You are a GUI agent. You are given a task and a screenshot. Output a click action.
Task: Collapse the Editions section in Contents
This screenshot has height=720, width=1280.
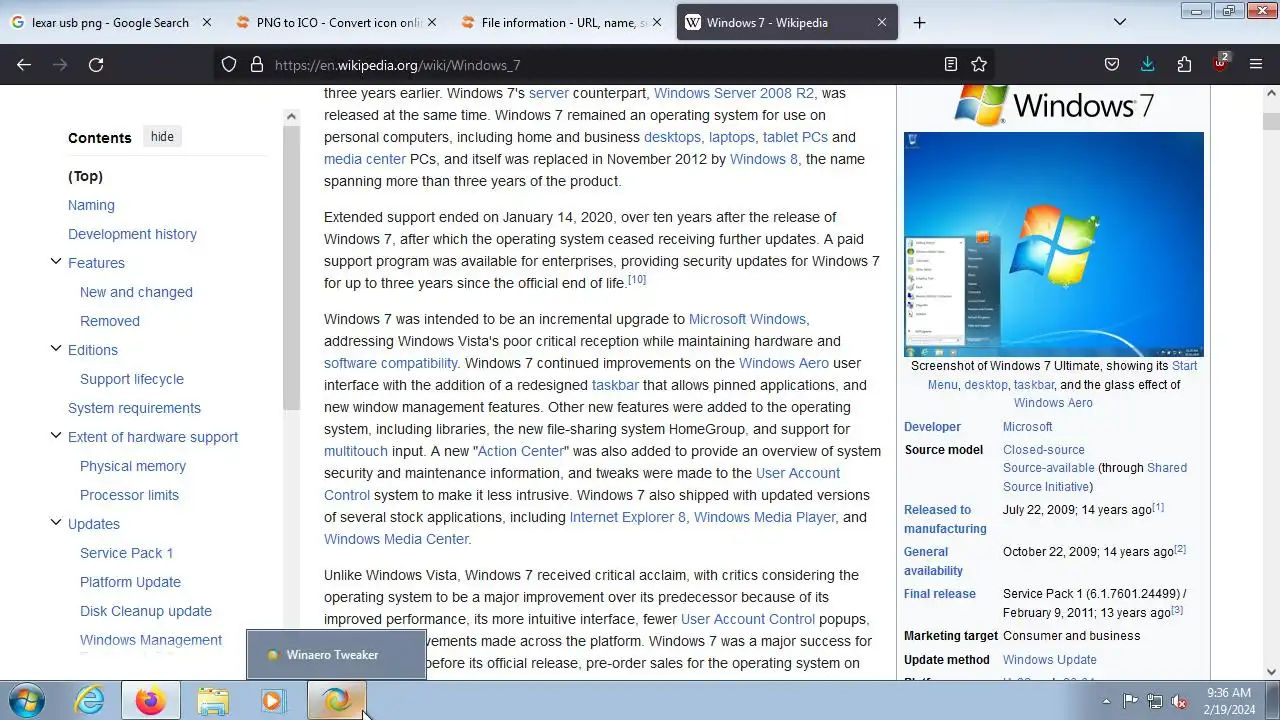56,349
